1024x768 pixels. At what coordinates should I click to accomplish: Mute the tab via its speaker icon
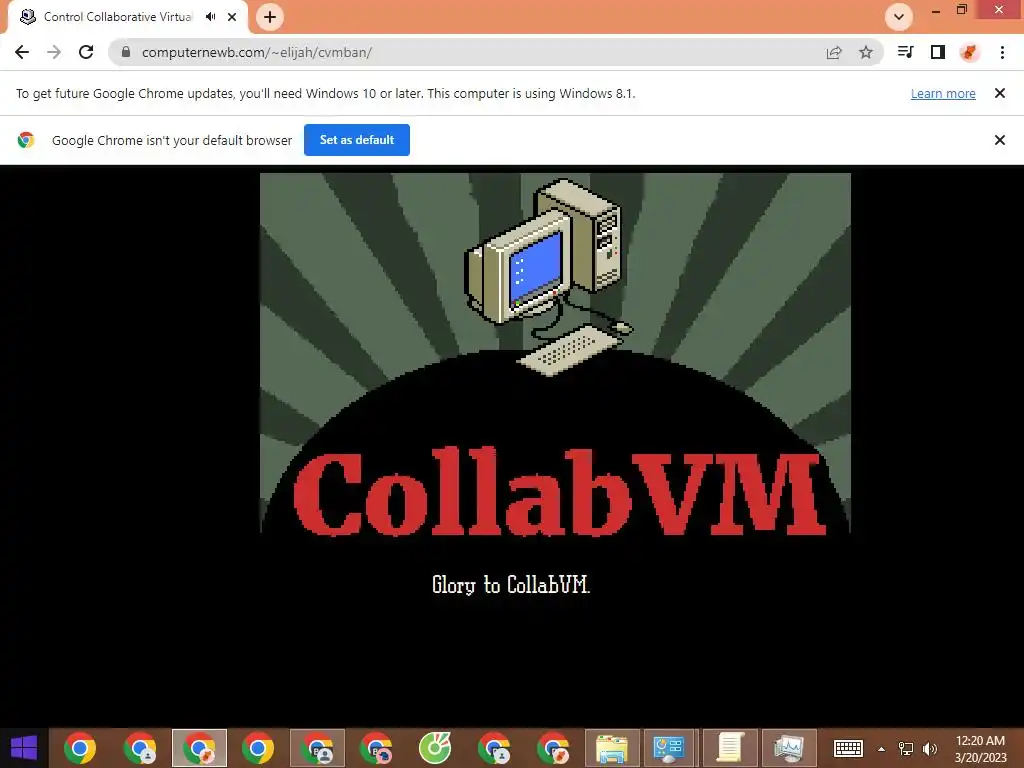pos(210,17)
